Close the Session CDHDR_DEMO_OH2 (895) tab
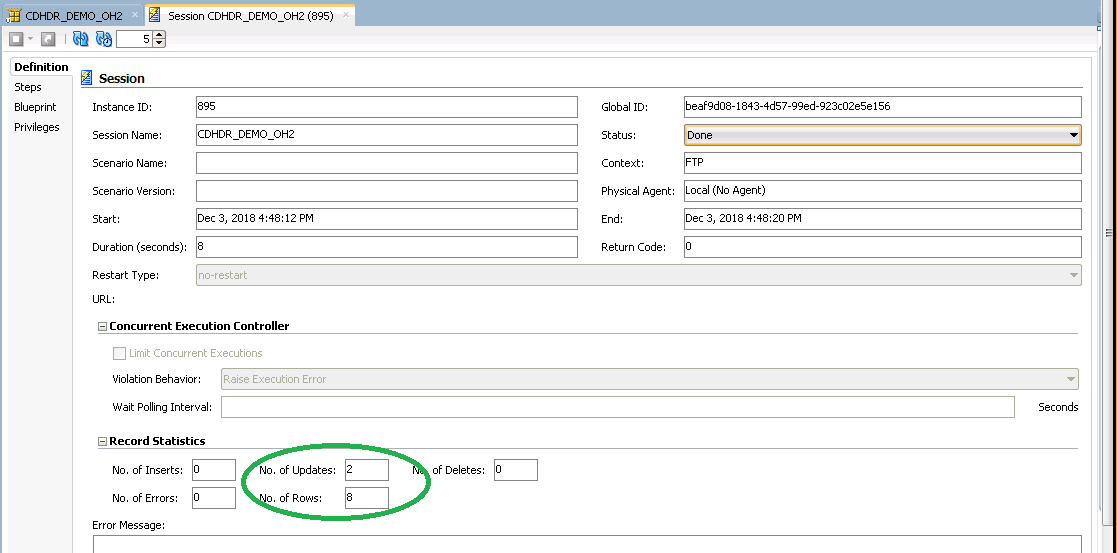This screenshot has width=1117, height=553. tap(344, 15)
